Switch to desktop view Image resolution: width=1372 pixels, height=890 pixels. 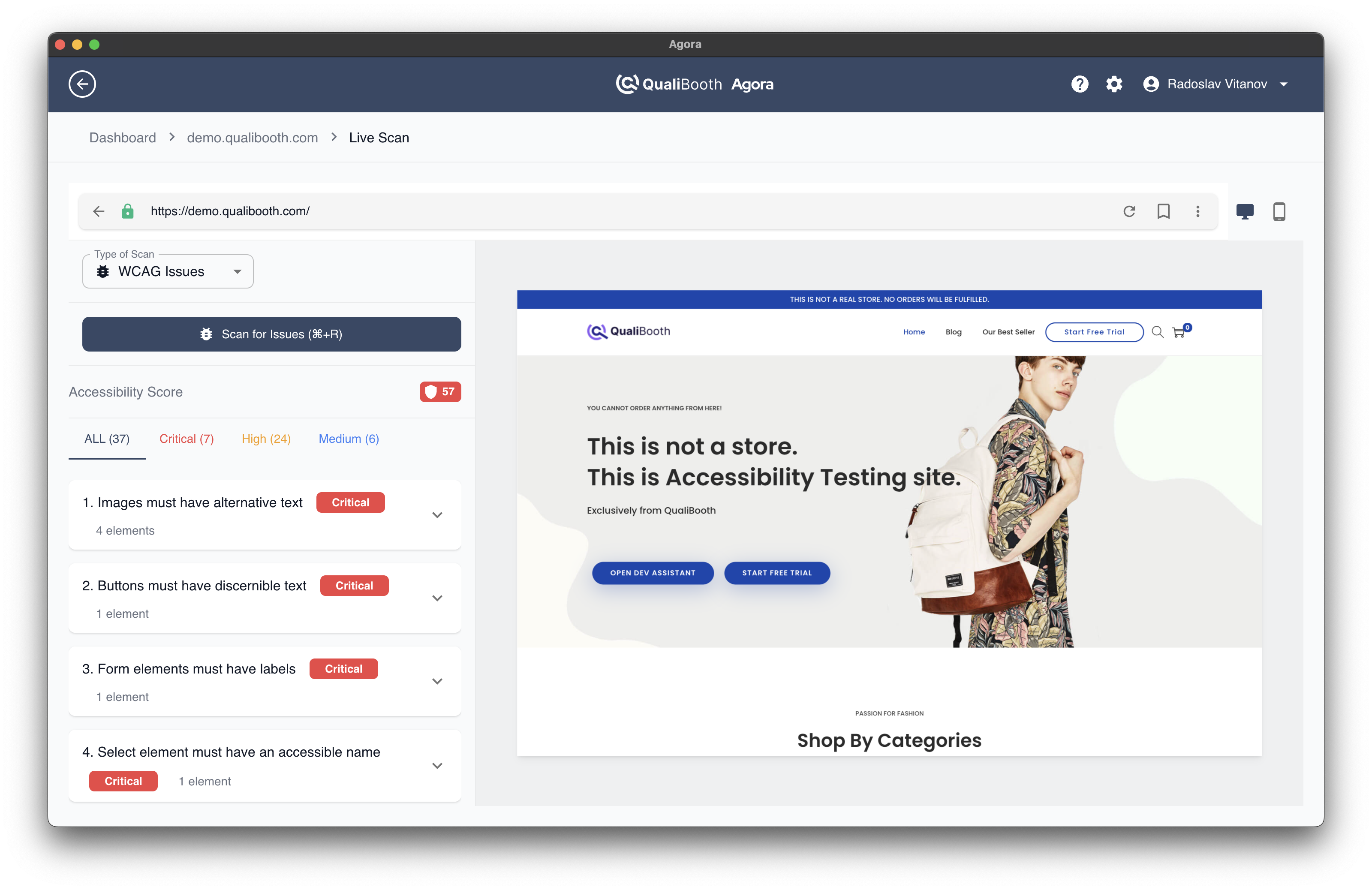coord(1245,211)
